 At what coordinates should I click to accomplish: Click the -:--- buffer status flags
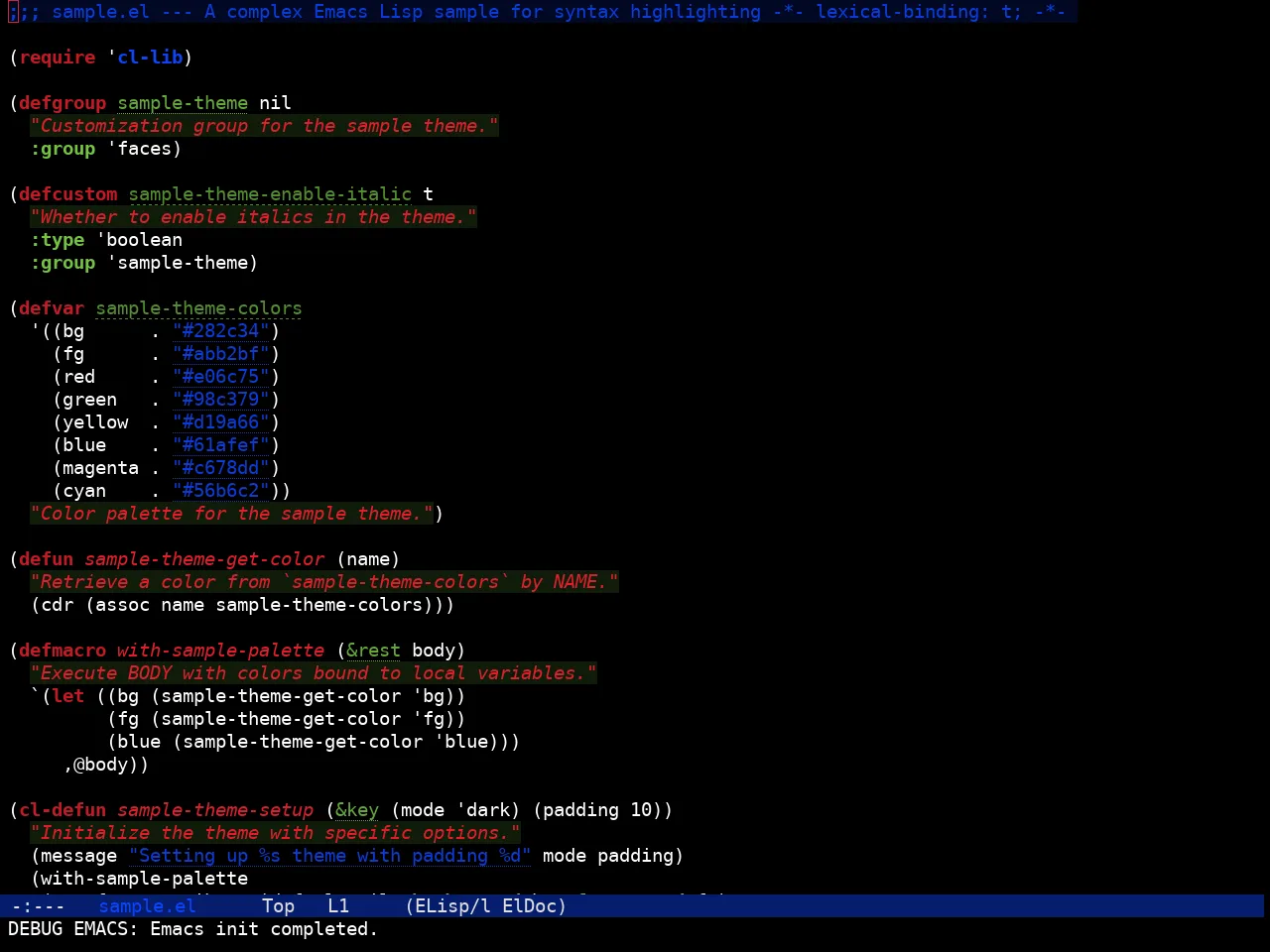tap(38, 905)
